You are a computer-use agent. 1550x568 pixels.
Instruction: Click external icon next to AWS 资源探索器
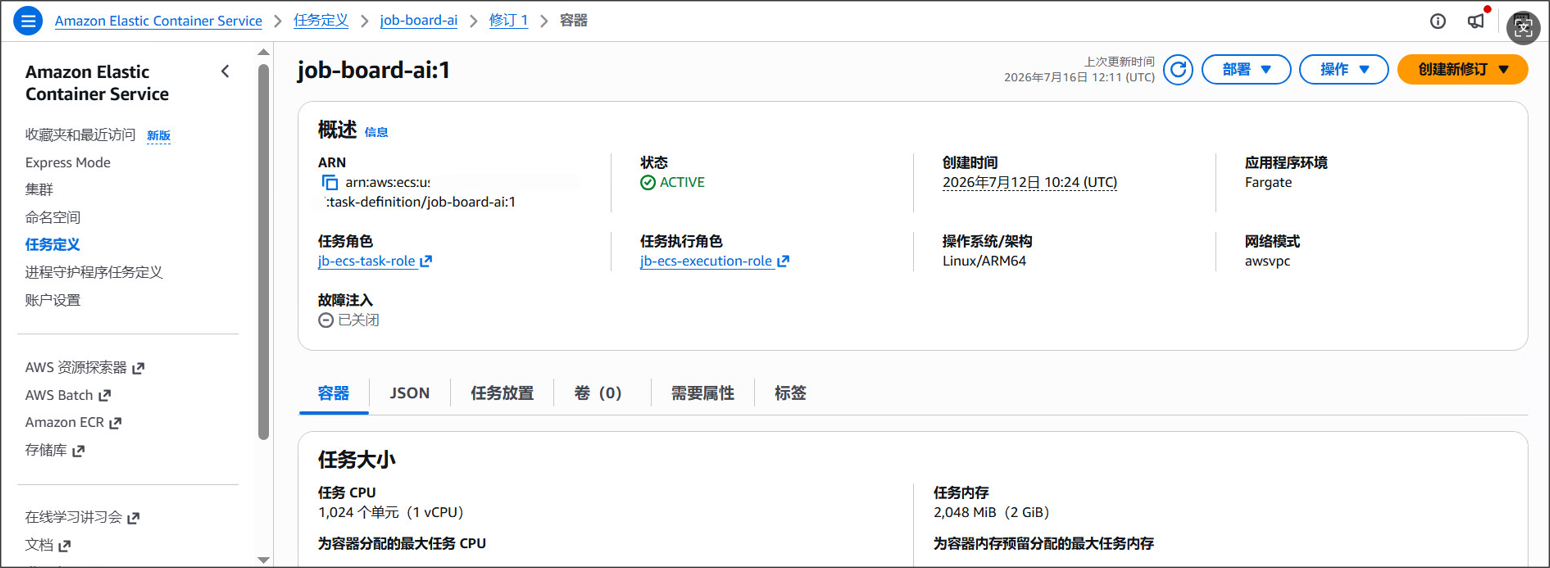138,368
